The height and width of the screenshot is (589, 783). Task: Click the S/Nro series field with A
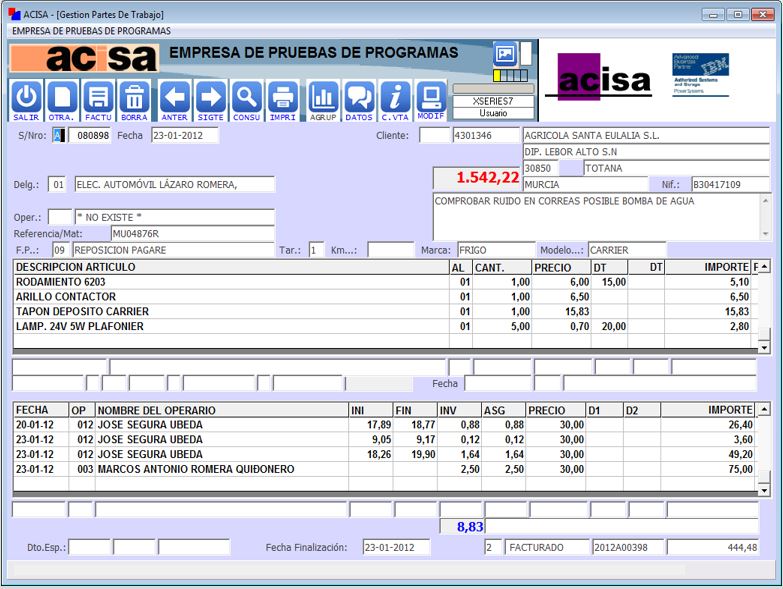58,135
